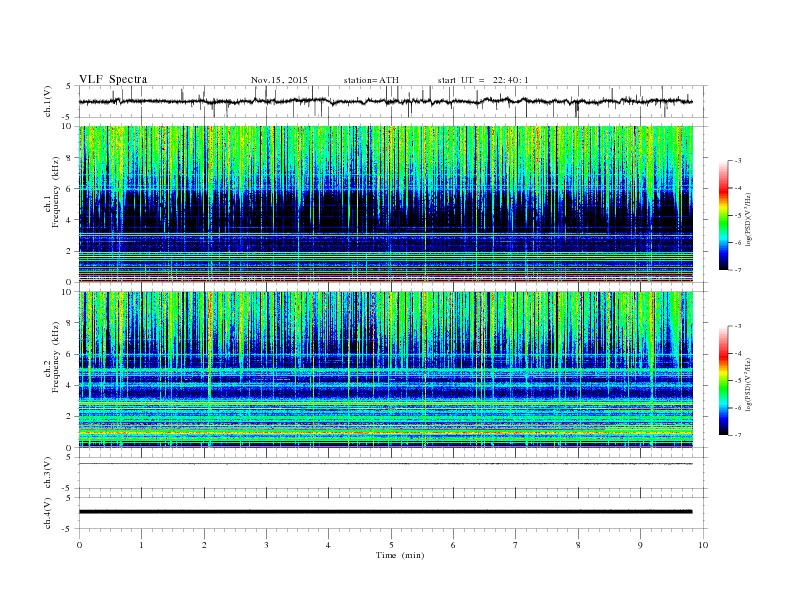
Task: Select the date text "Nov.15, 2015"
Action: click(279, 80)
